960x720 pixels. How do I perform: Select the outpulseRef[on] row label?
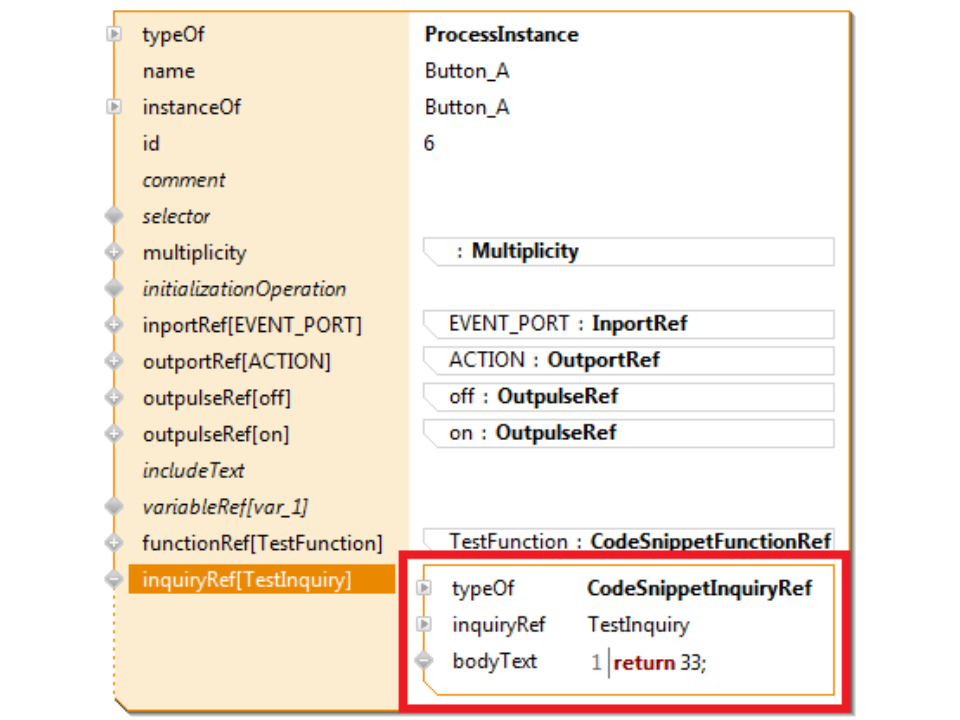[x=215, y=434]
